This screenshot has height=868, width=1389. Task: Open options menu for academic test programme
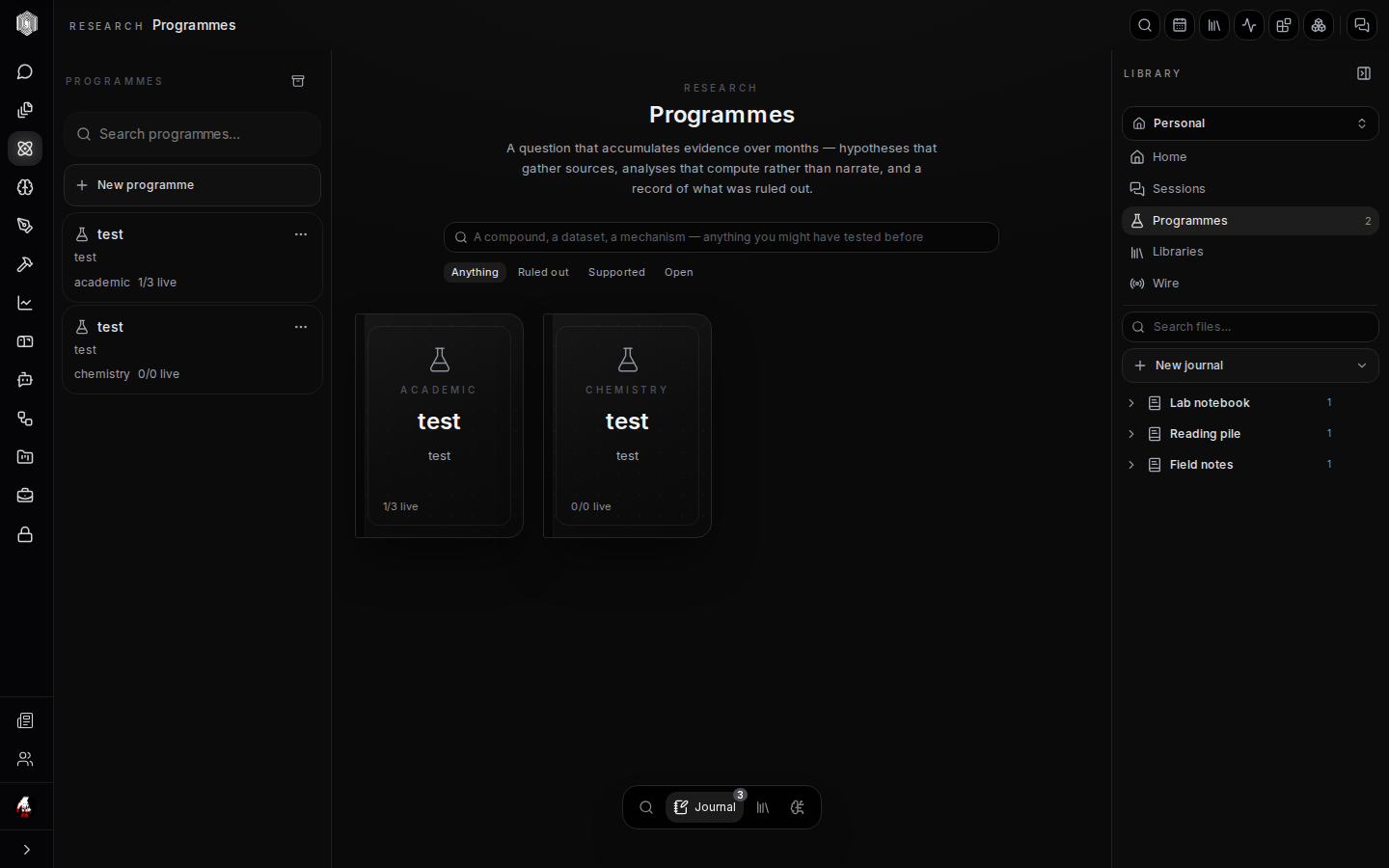pos(301,234)
